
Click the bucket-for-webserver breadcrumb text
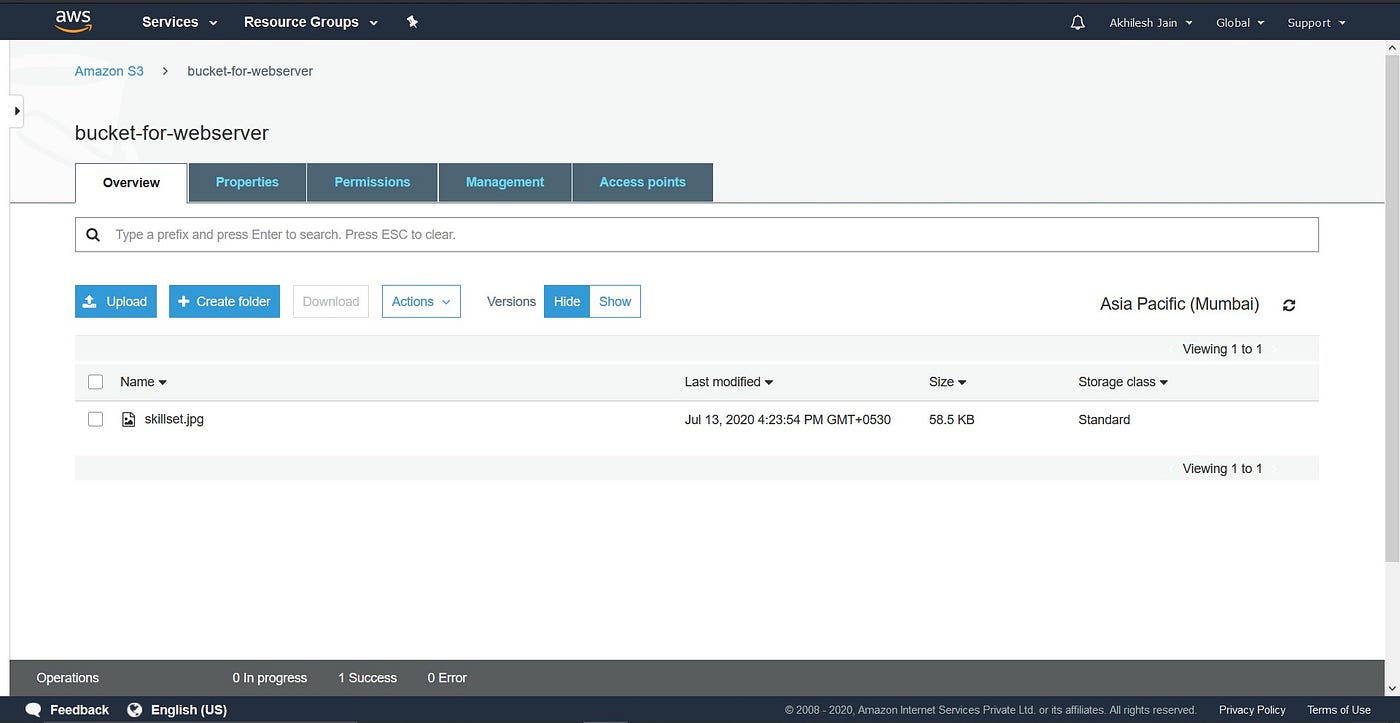pyautogui.click(x=250, y=71)
